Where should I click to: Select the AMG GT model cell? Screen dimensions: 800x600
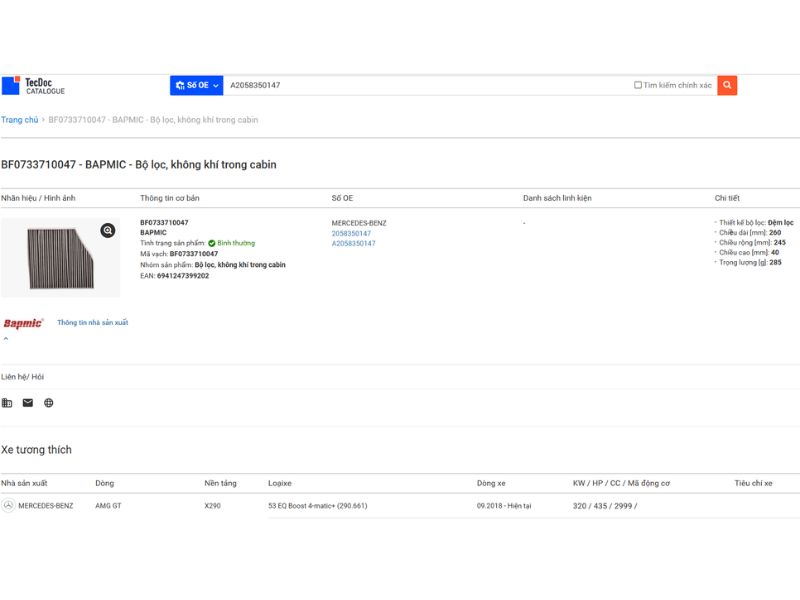pyautogui.click(x=108, y=506)
